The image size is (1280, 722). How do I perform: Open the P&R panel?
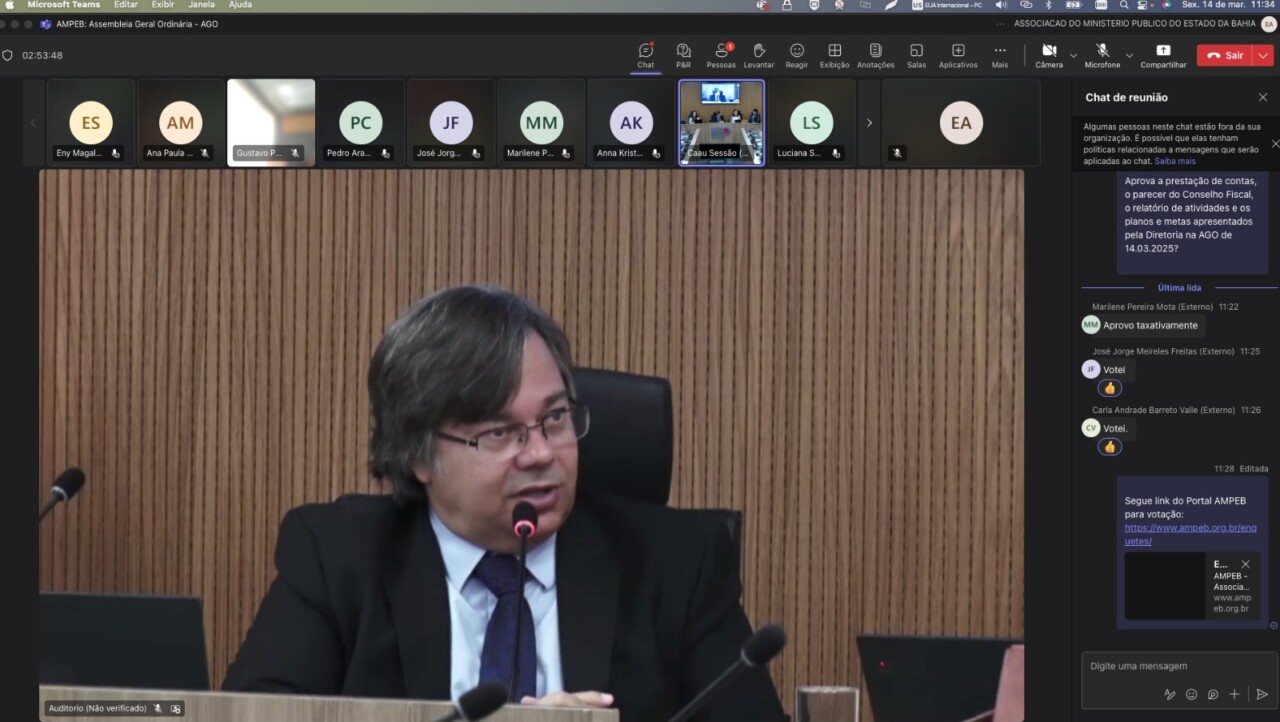tap(683, 55)
